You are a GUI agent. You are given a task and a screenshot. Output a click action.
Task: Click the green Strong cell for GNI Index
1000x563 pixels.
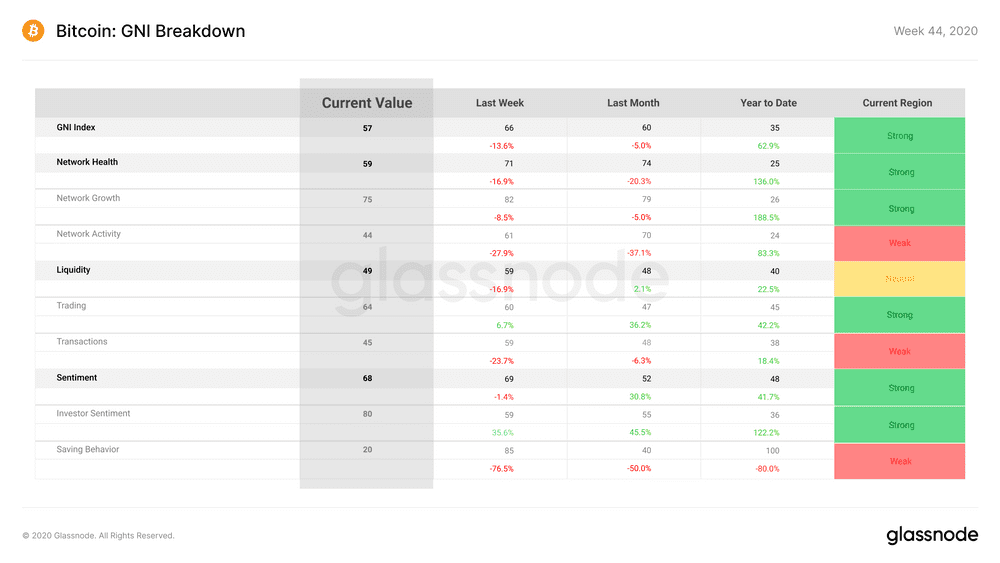[x=899, y=135]
